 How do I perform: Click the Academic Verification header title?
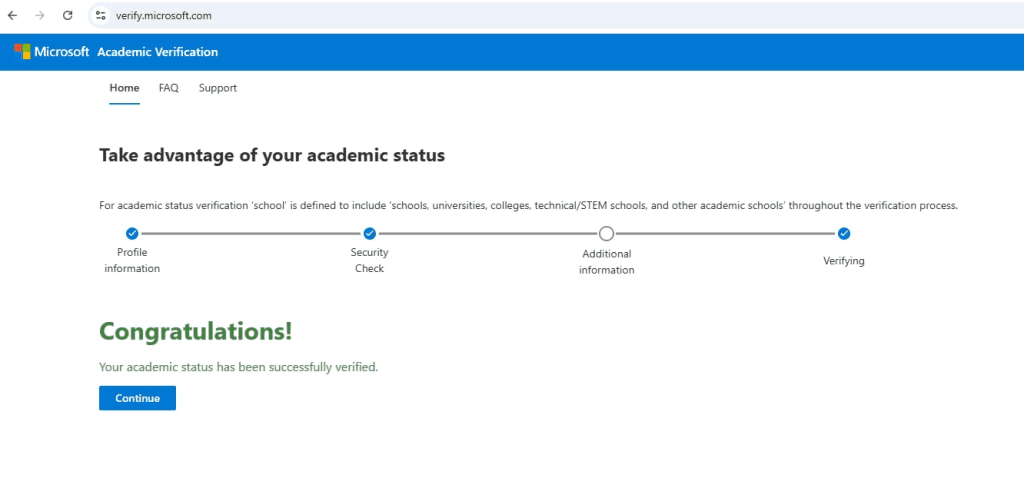click(x=157, y=52)
